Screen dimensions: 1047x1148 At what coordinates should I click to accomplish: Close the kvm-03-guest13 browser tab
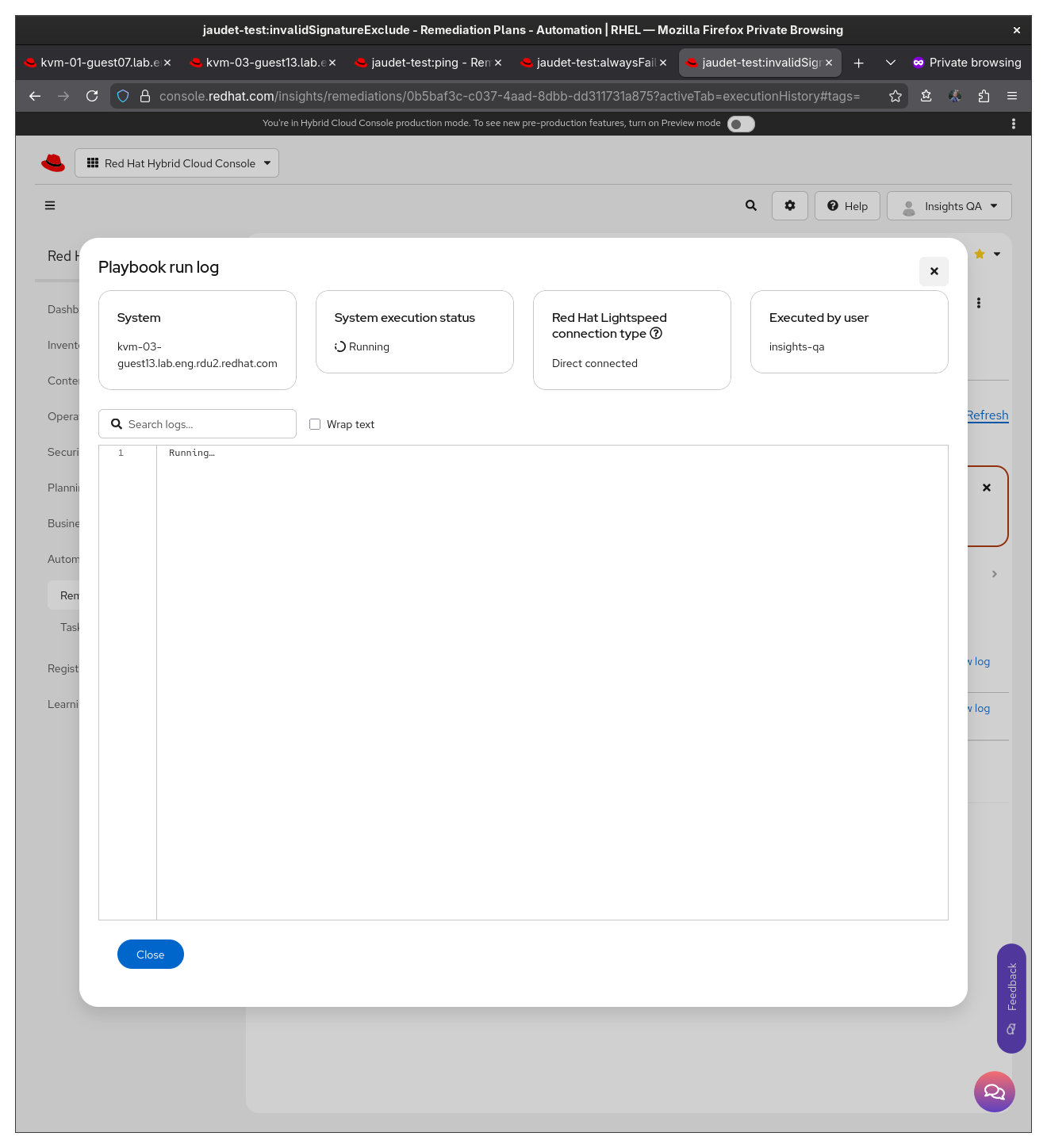(332, 63)
